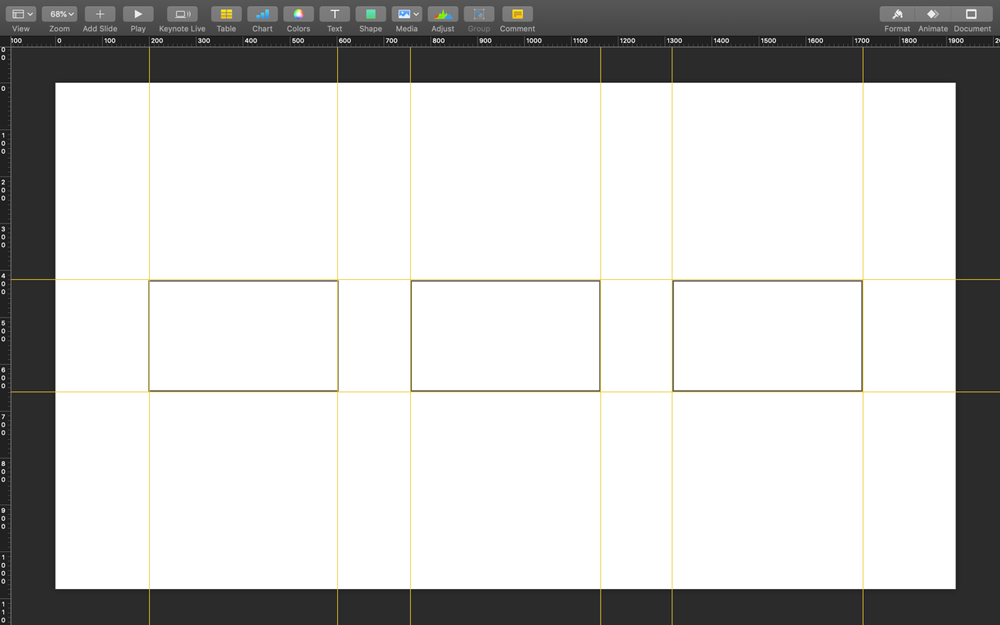Viewport: 1000px width, 625px height.
Task: Start Keynote Live presentation
Action: pyautogui.click(x=182, y=14)
